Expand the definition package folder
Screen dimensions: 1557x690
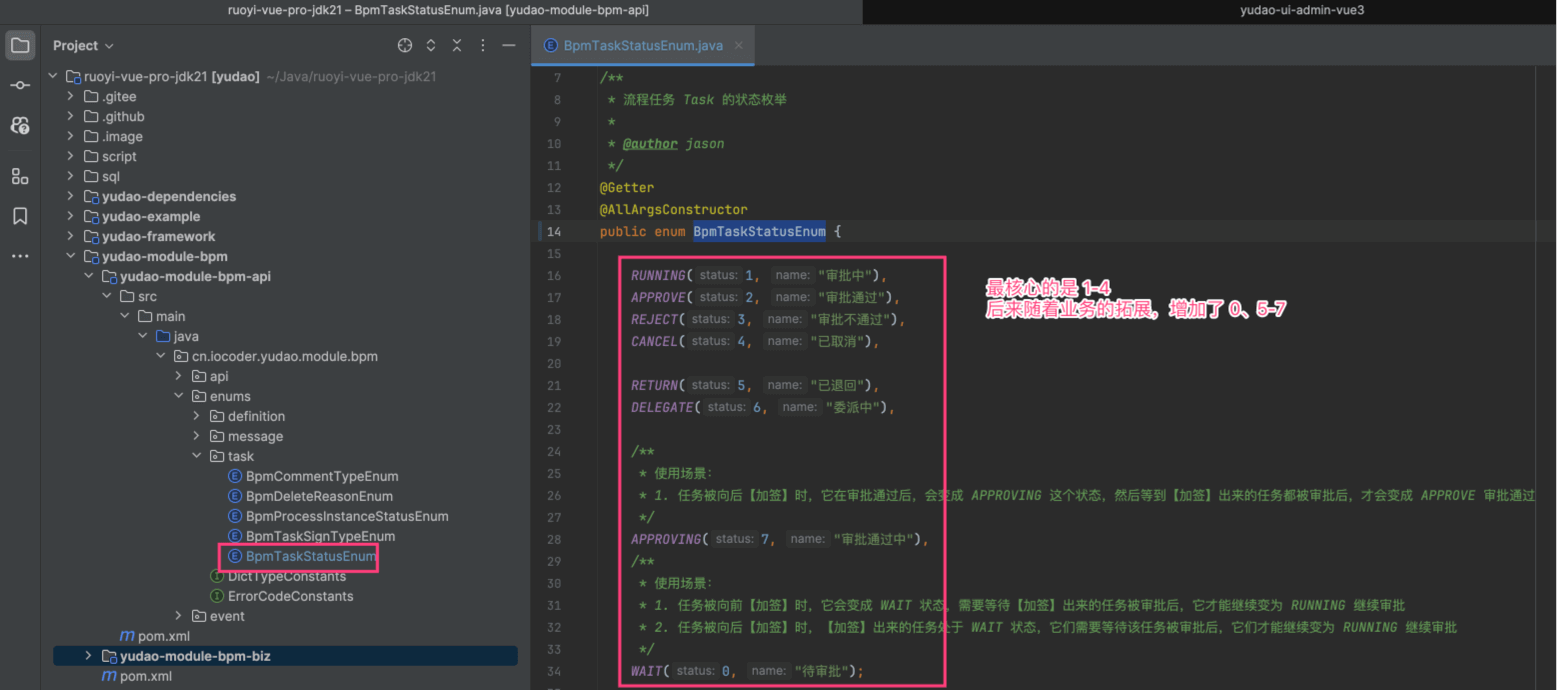click(196, 416)
